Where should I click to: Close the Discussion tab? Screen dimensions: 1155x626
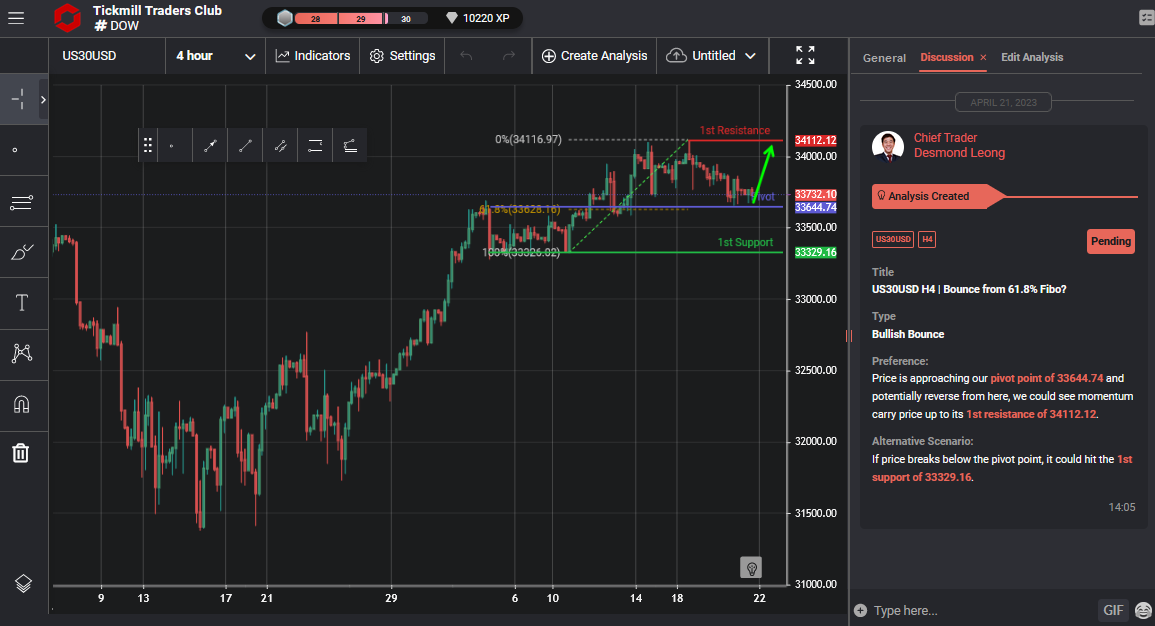pos(983,57)
